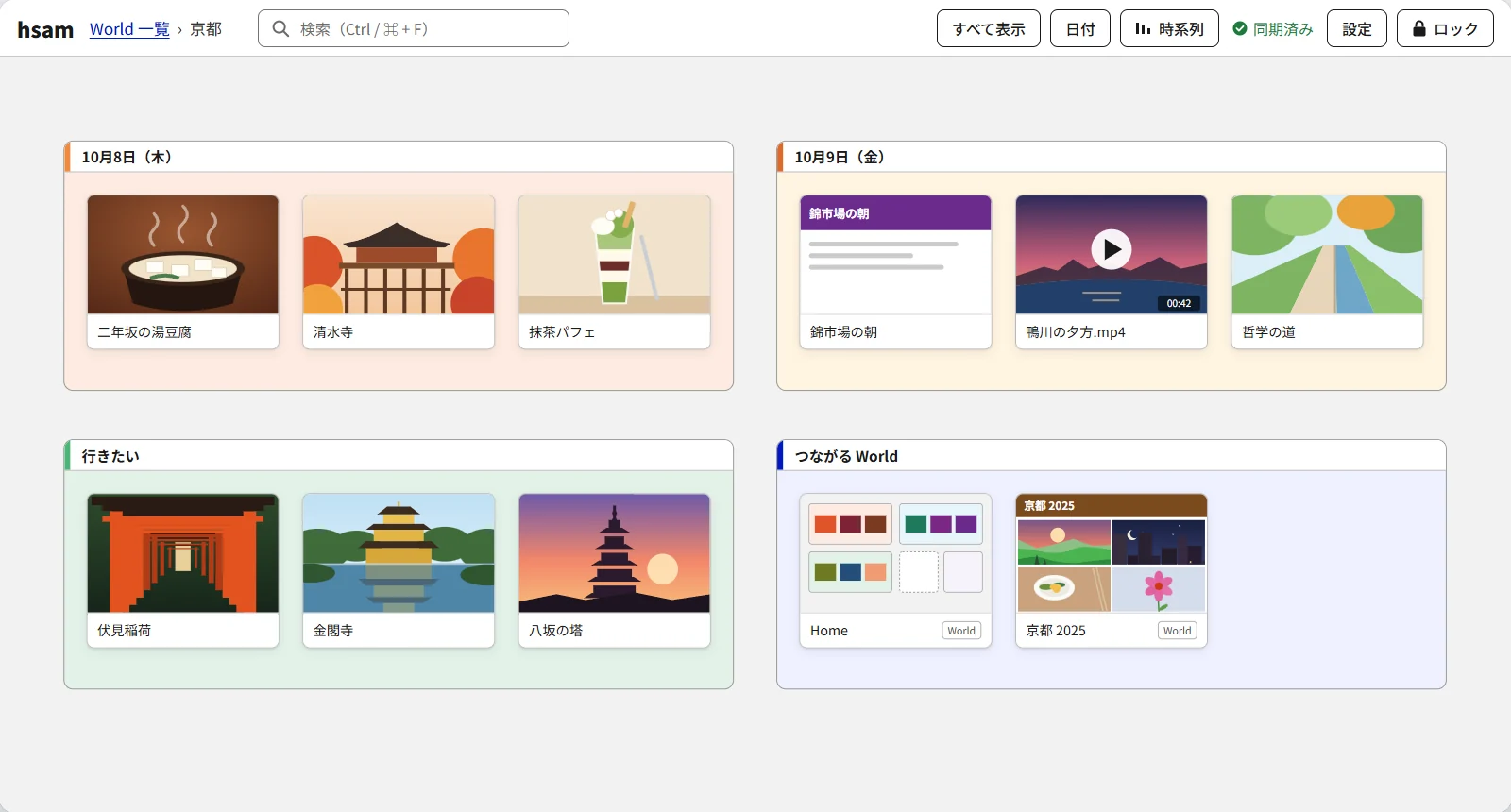Open the 錦市場の朝 note card

(895, 272)
